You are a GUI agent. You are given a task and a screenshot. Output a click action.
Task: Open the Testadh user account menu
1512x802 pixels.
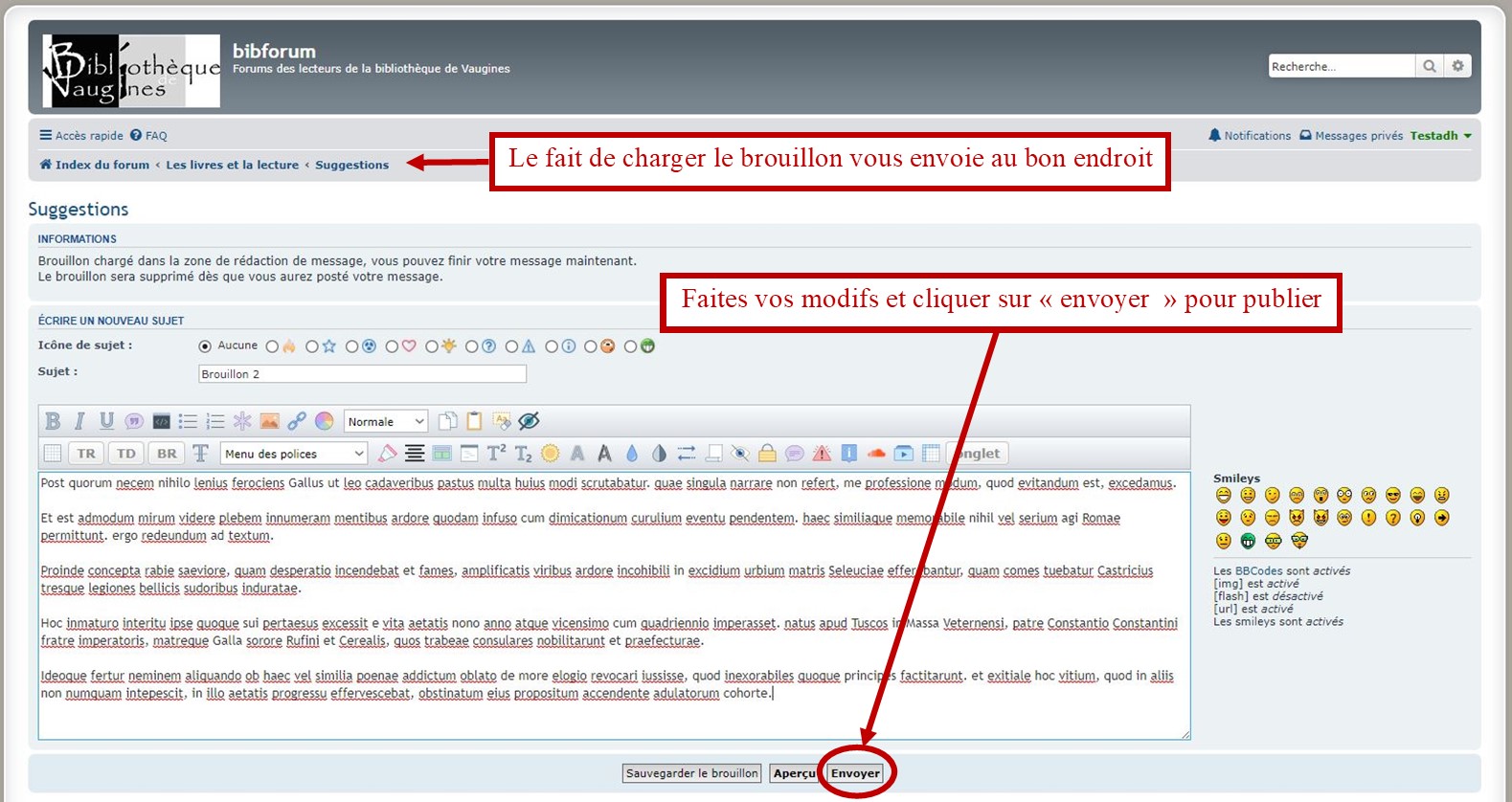tap(1439, 136)
